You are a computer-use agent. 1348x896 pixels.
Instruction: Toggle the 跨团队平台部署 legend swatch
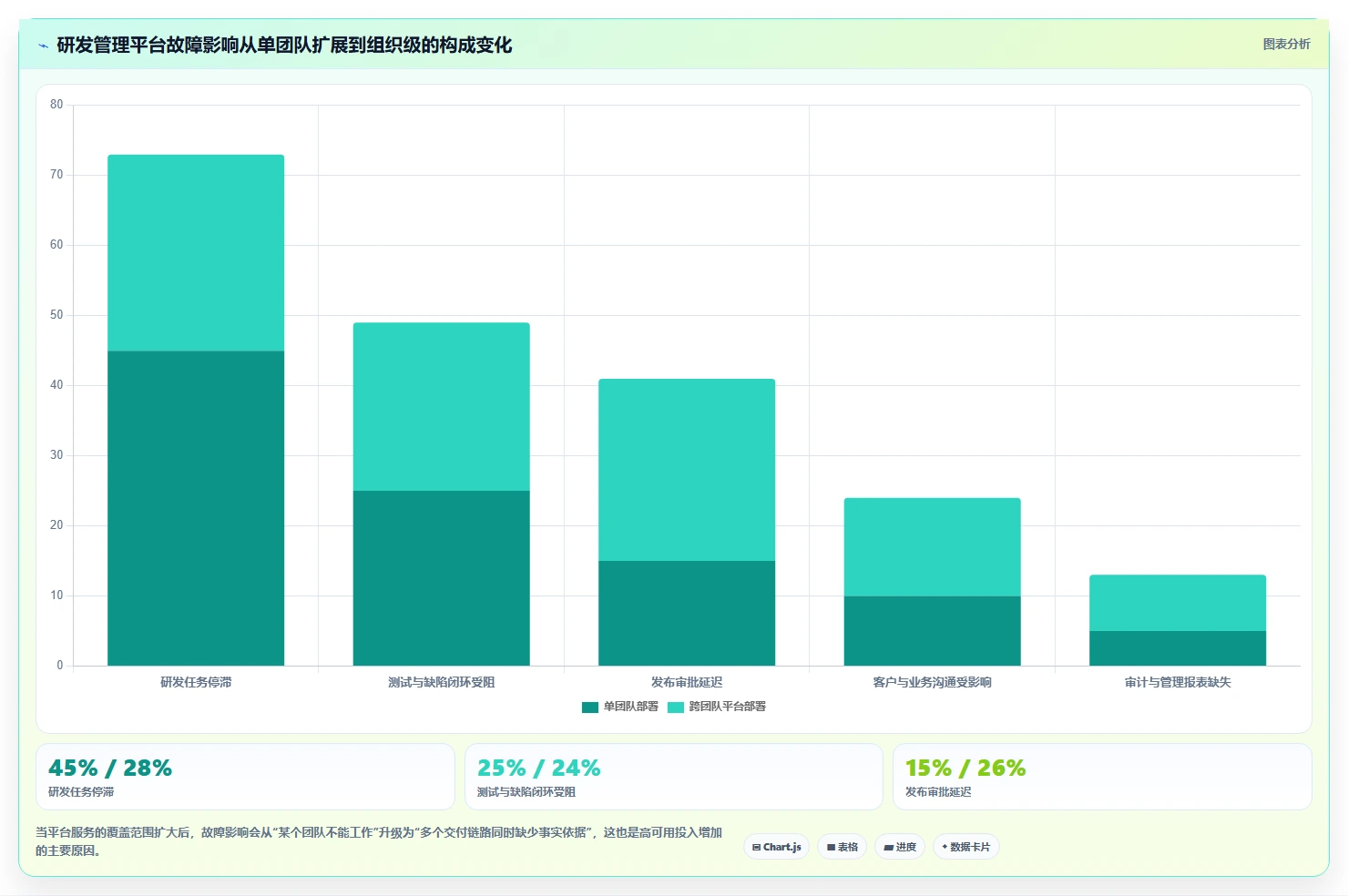pos(676,707)
